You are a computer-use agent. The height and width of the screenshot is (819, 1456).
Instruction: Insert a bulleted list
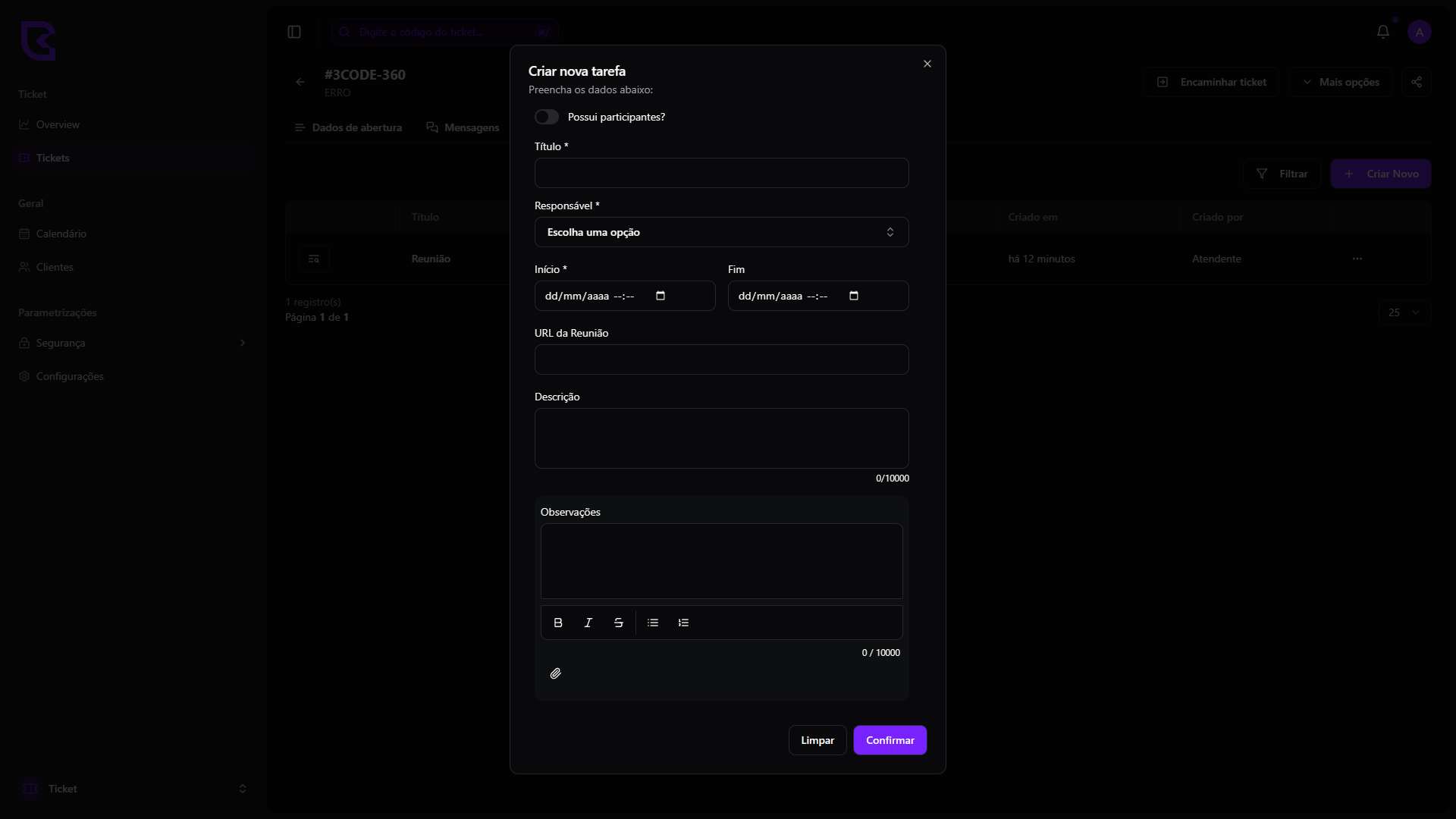[x=653, y=623]
